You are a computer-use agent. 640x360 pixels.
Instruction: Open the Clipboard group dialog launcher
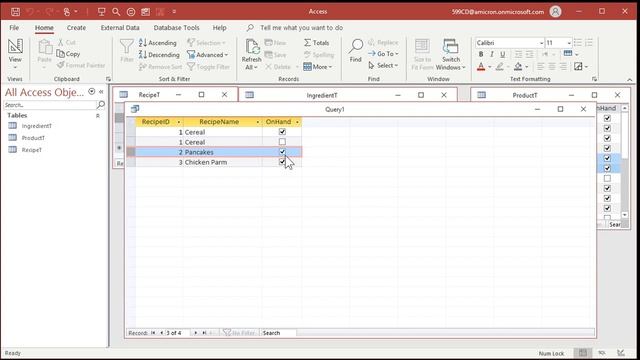click(x=108, y=79)
